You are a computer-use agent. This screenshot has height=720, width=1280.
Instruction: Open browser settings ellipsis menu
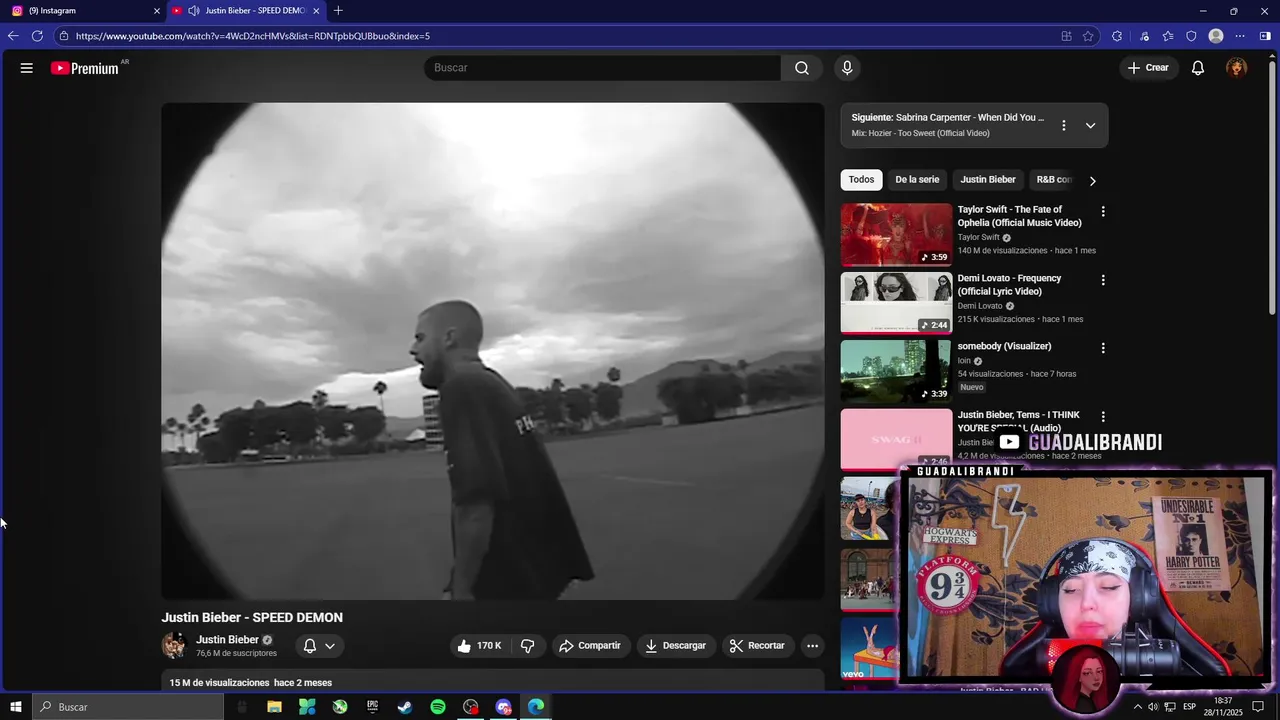point(1240,36)
